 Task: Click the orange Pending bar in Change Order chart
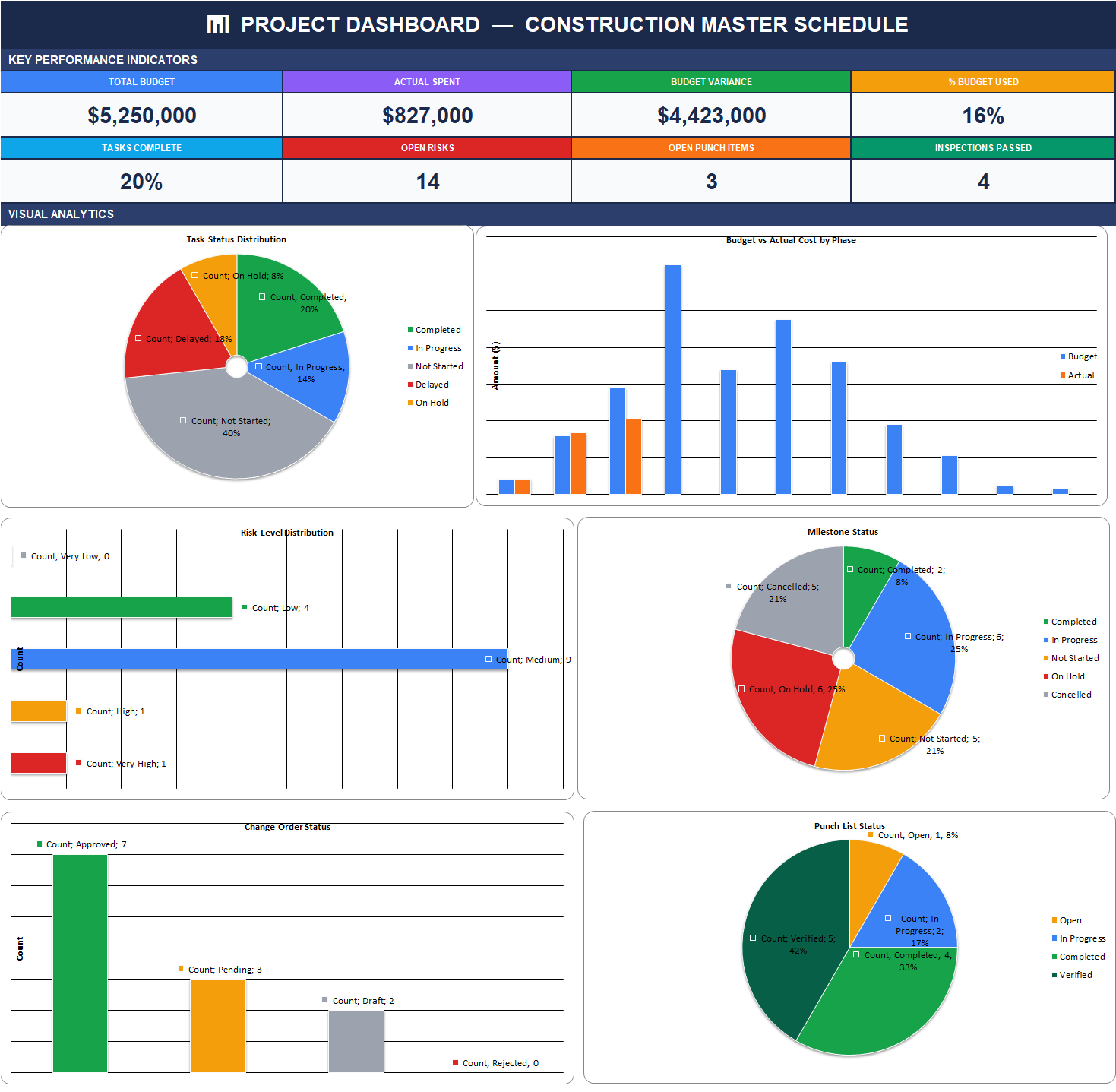pyautogui.click(x=218, y=1026)
